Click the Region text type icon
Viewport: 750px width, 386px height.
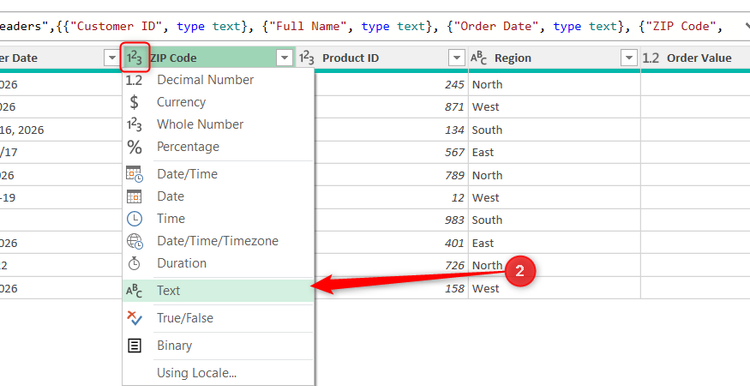pyautogui.click(x=479, y=58)
